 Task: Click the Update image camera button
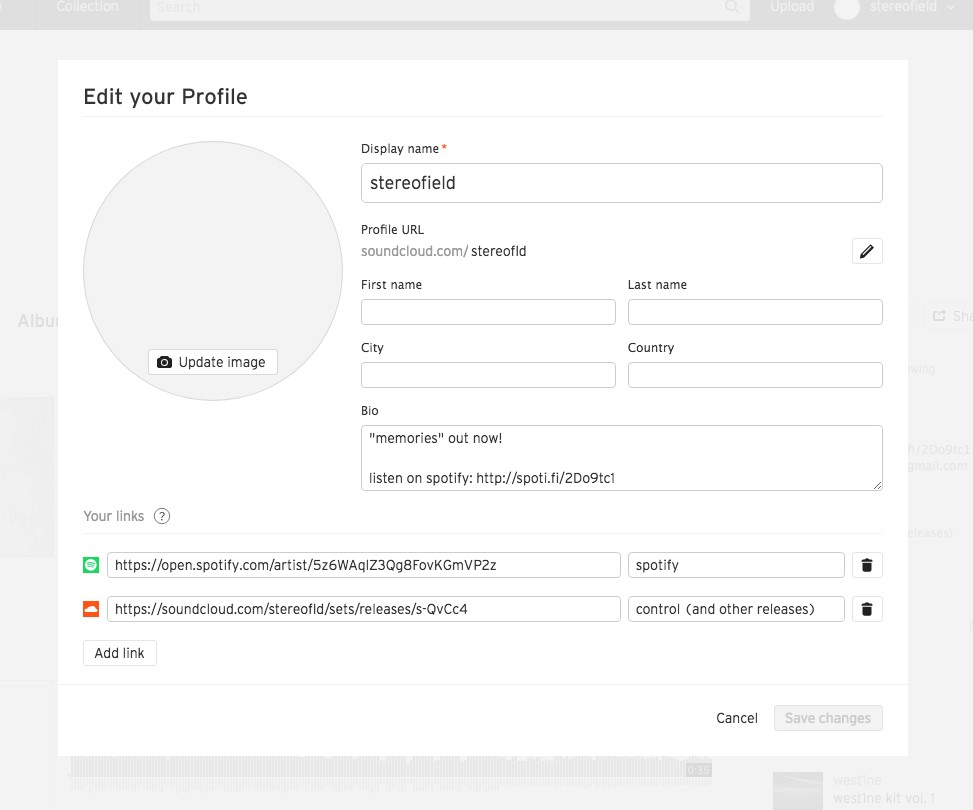pyautogui.click(x=213, y=362)
